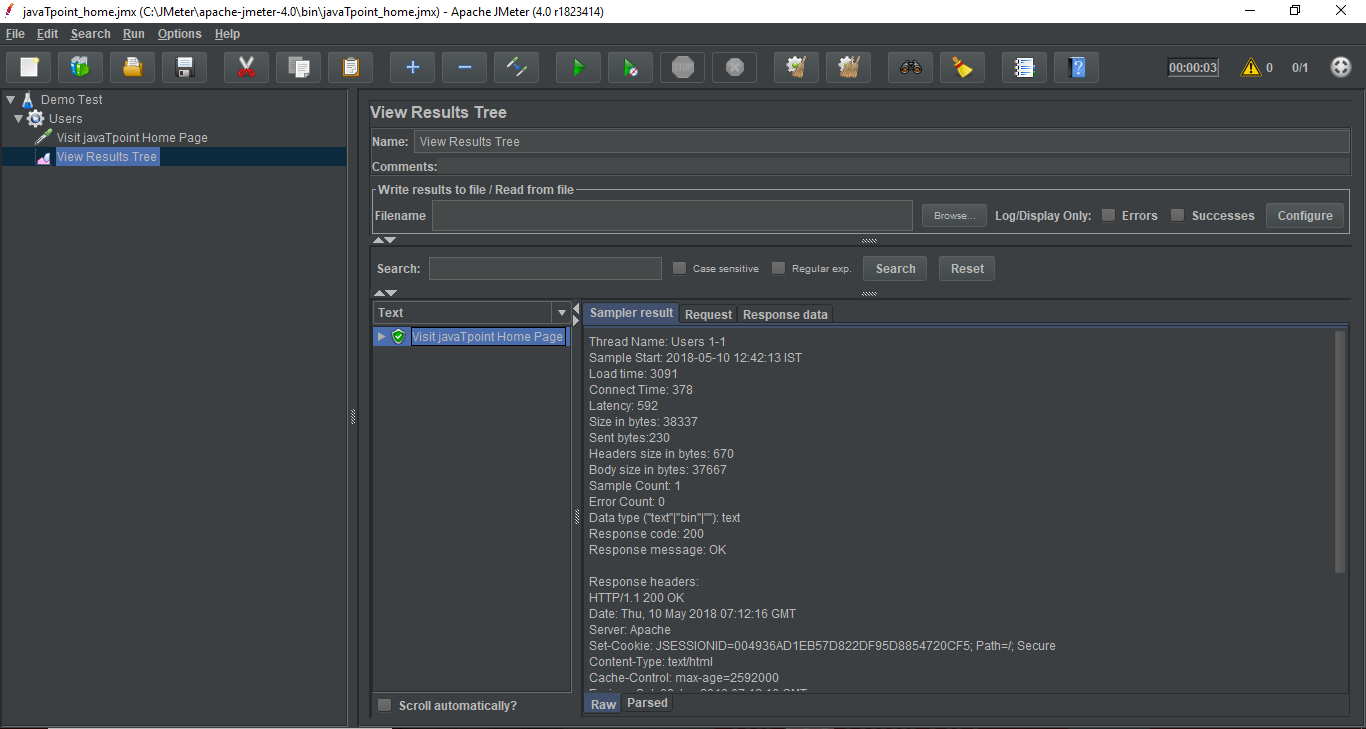Collapse the Users thread group node
The image size is (1366, 729).
point(19,119)
